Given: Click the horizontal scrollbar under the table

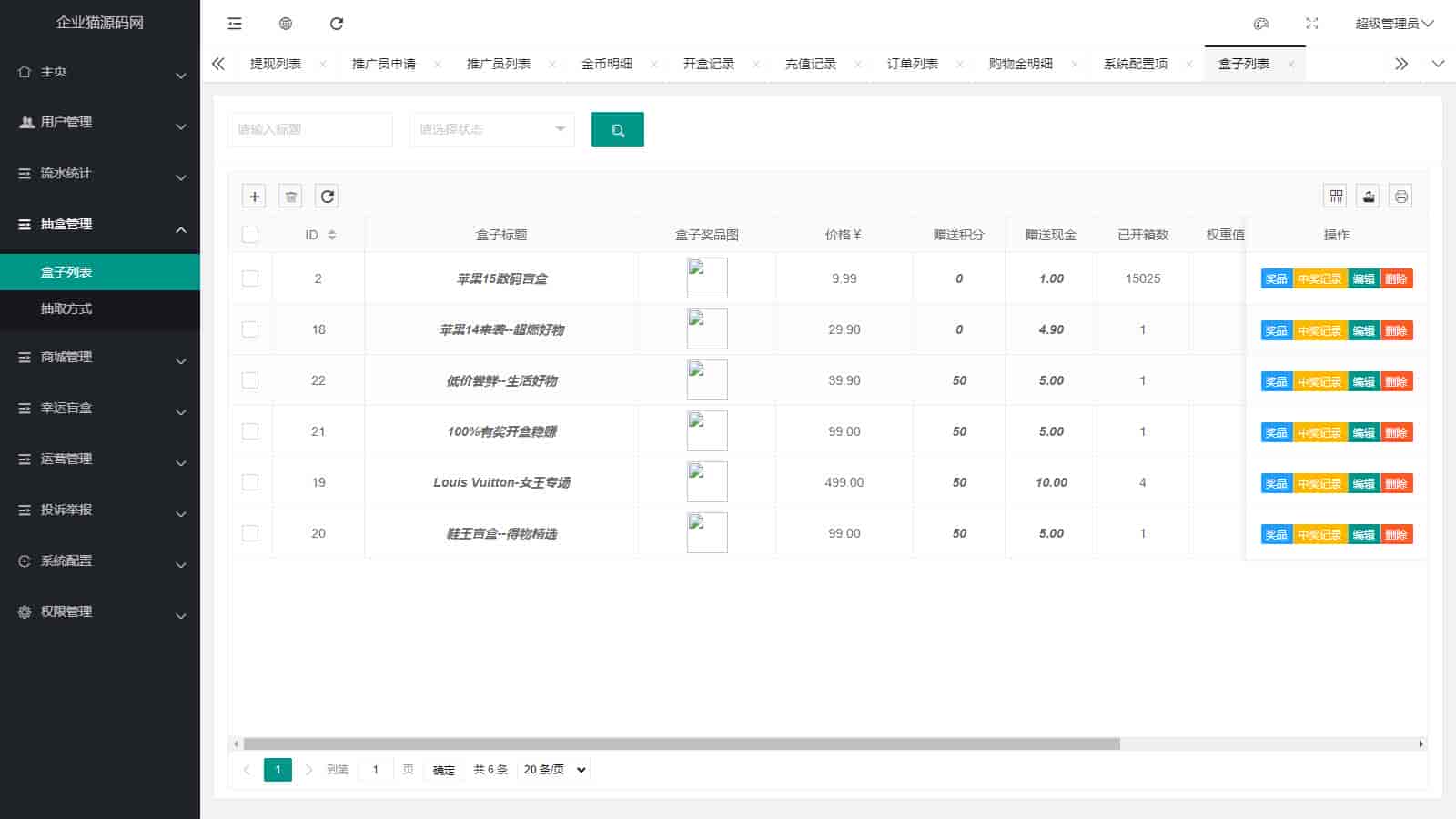Looking at the screenshot, I should point(681,743).
